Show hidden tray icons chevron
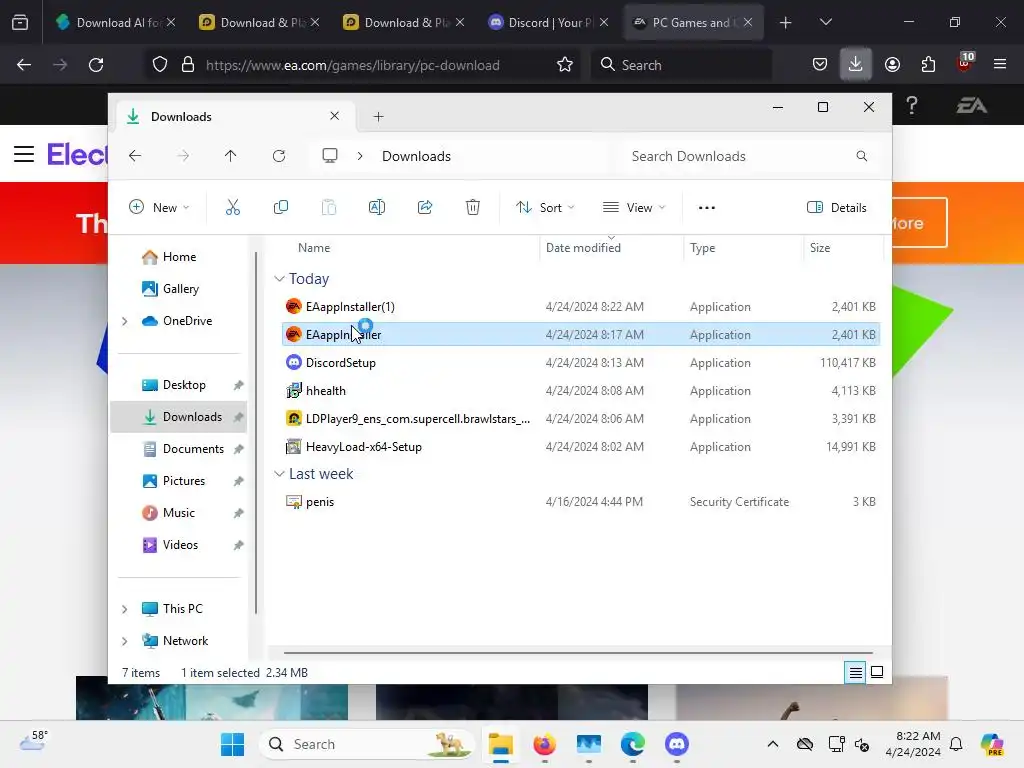Screen dimensions: 1024x768 (773, 744)
